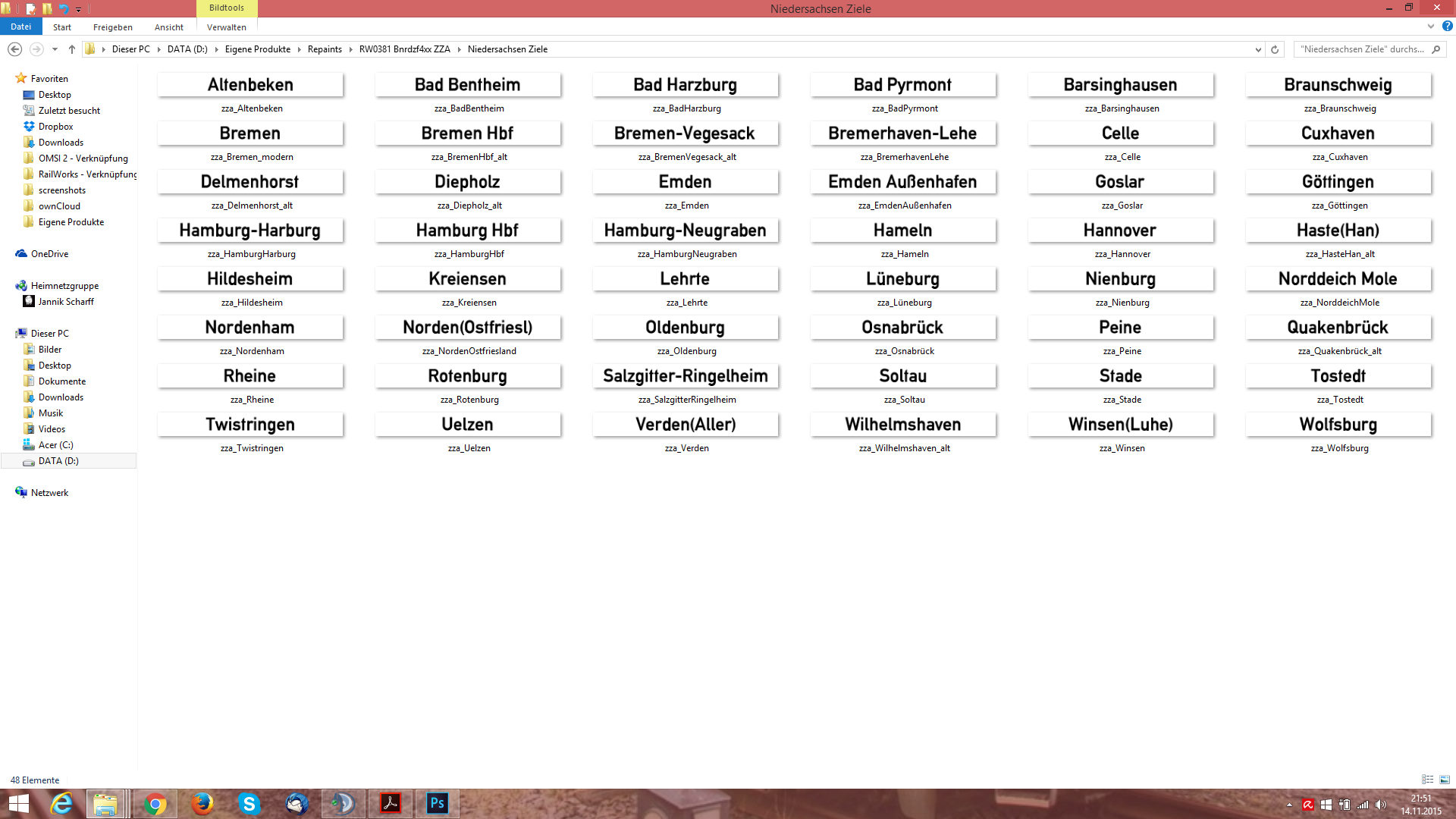Click the volume speaker tray icon
Viewport: 1456px width, 819px height.
(x=1380, y=805)
